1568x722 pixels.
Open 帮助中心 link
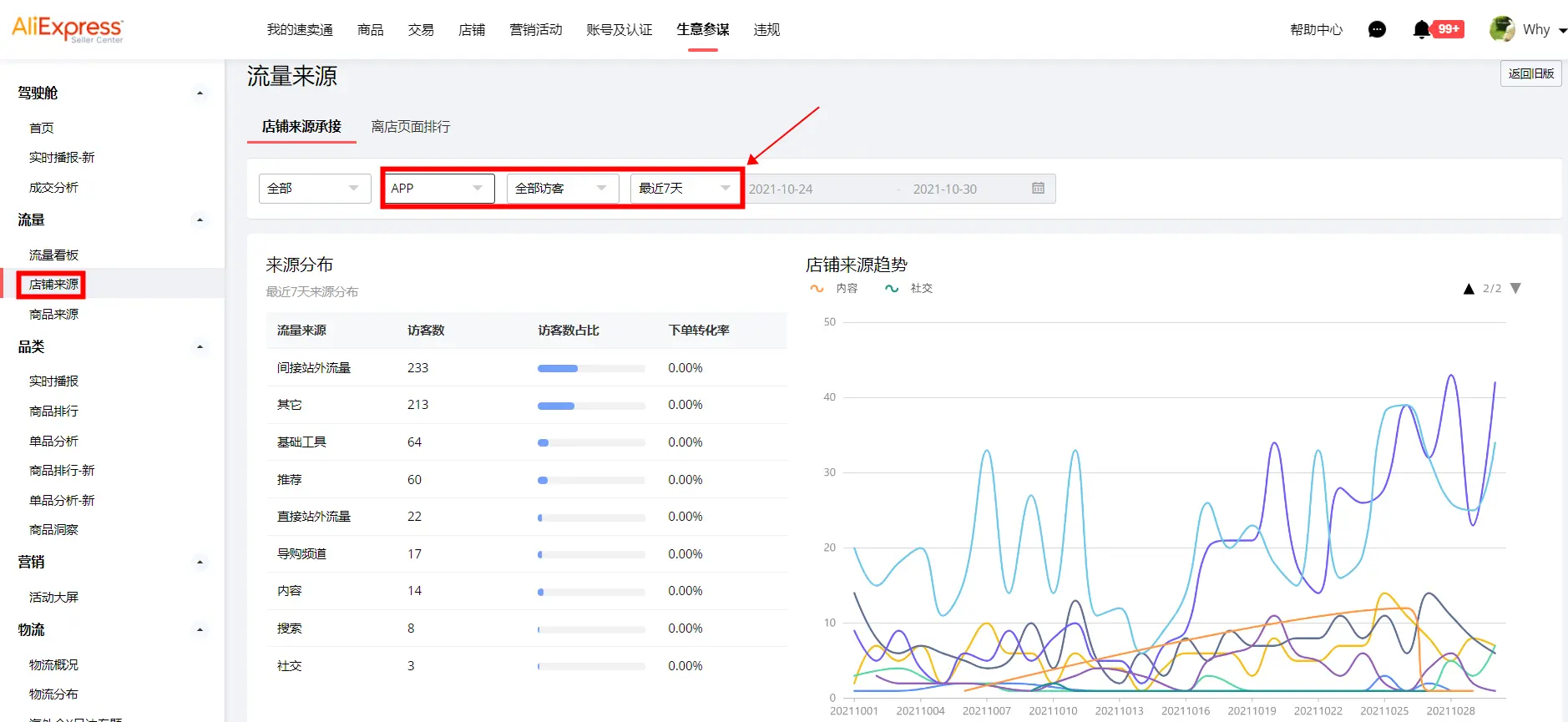(x=1316, y=30)
